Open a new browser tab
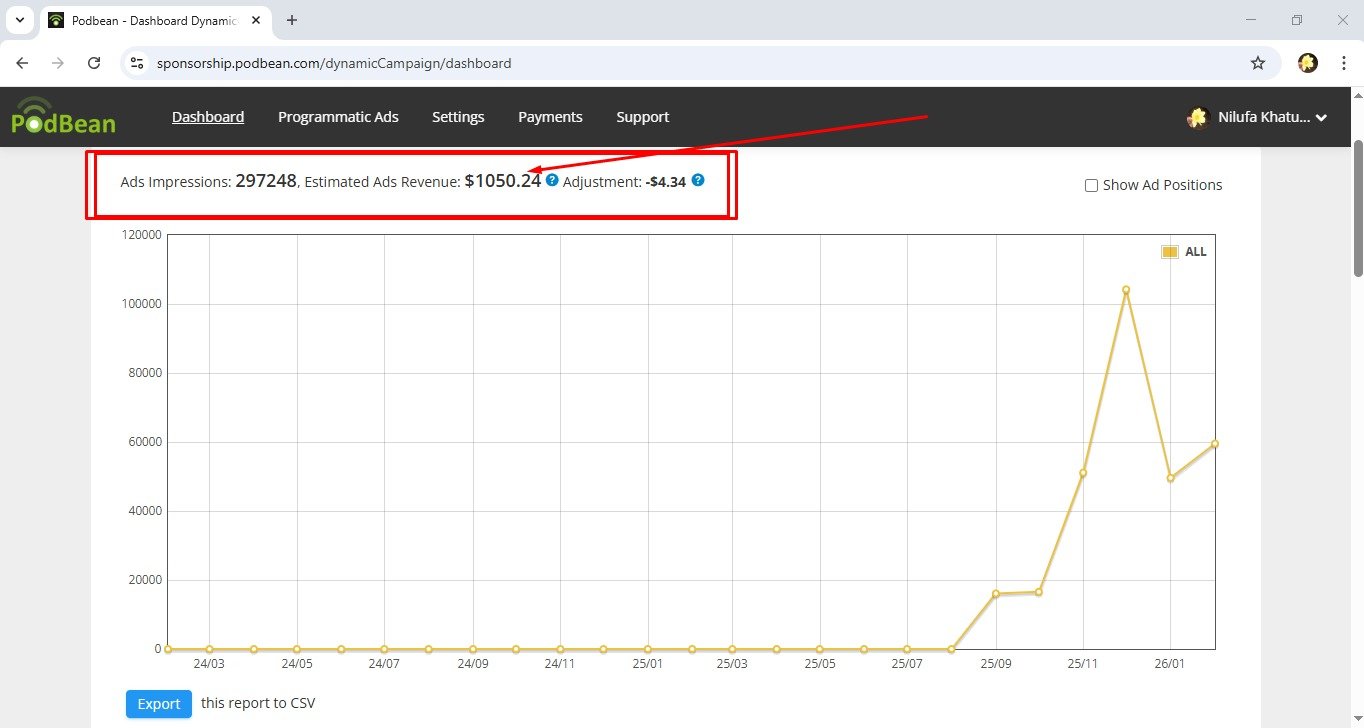The height and width of the screenshot is (728, 1364). (x=292, y=20)
